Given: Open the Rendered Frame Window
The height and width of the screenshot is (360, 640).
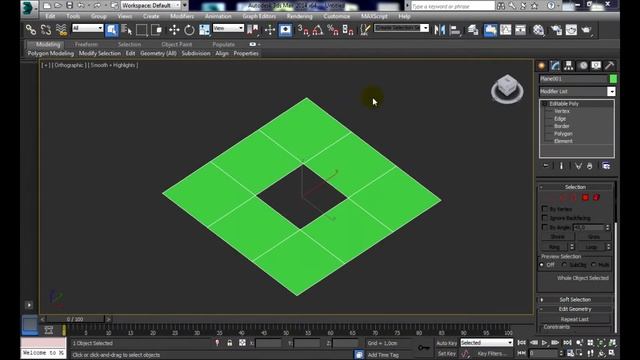Looking at the screenshot, I should tap(571, 30).
